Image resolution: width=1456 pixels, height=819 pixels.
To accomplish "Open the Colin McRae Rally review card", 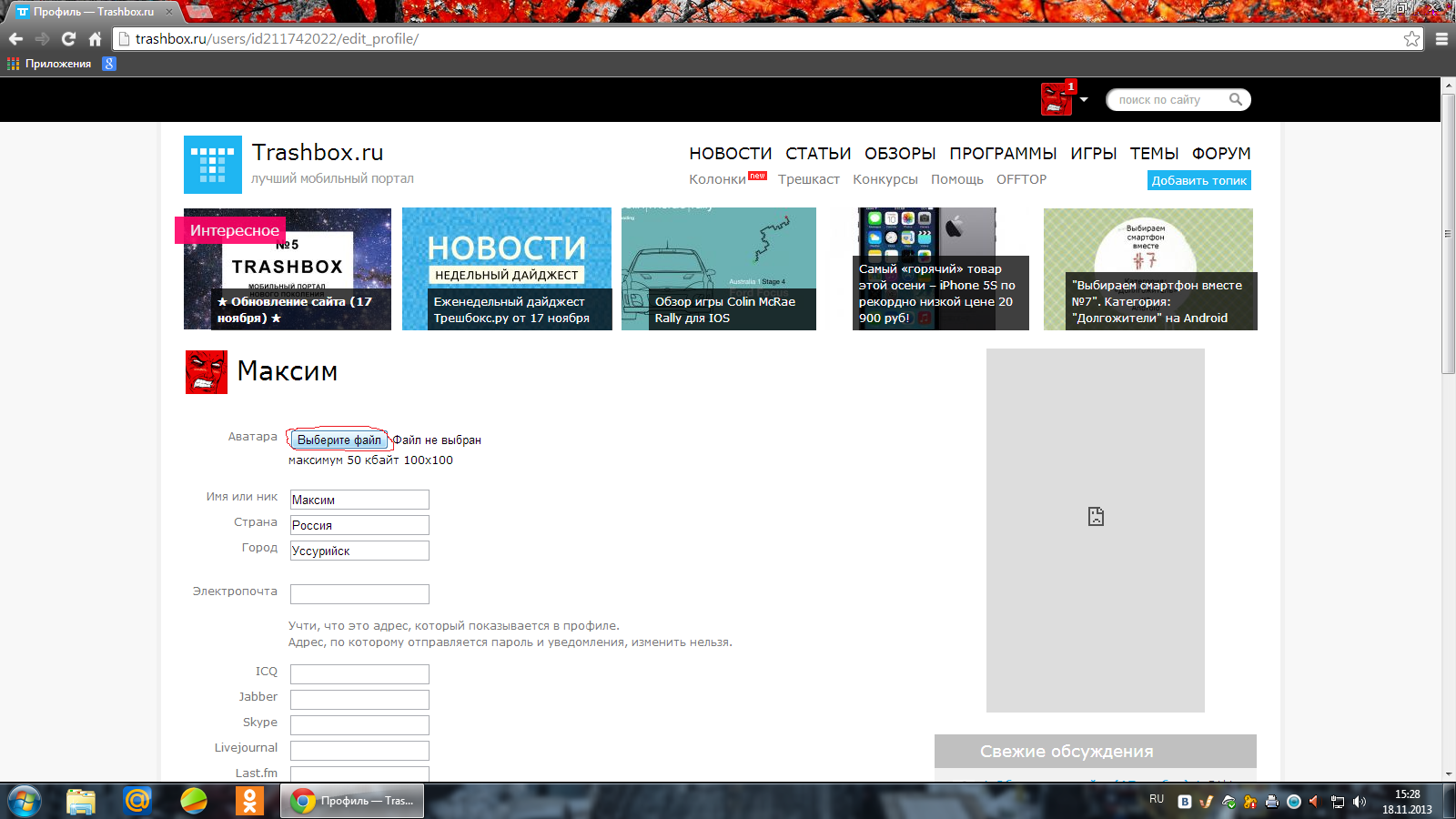I will 719,269.
